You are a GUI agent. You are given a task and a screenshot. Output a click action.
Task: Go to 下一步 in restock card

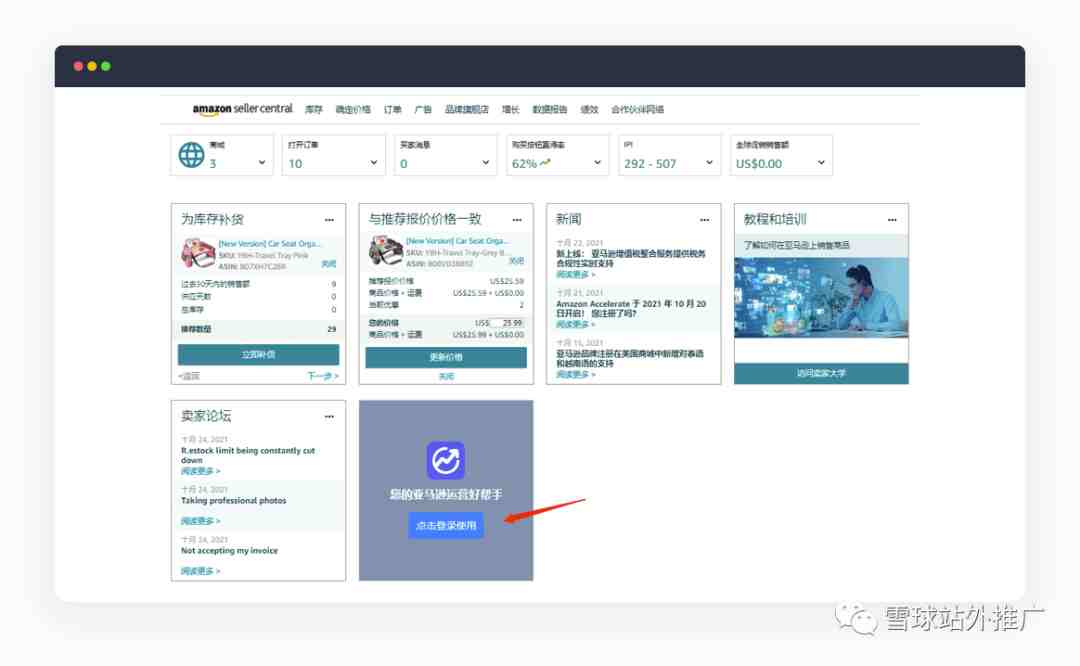click(x=322, y=376)
